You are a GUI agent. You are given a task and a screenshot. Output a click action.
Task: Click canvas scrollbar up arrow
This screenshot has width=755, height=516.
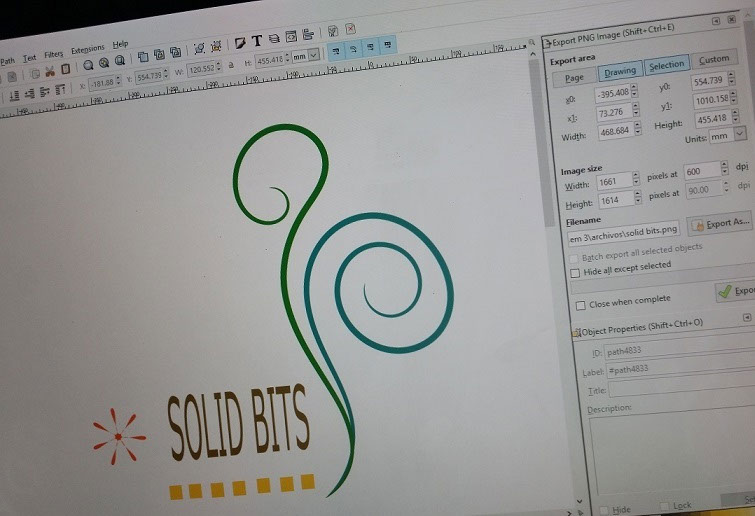[533, 54]
